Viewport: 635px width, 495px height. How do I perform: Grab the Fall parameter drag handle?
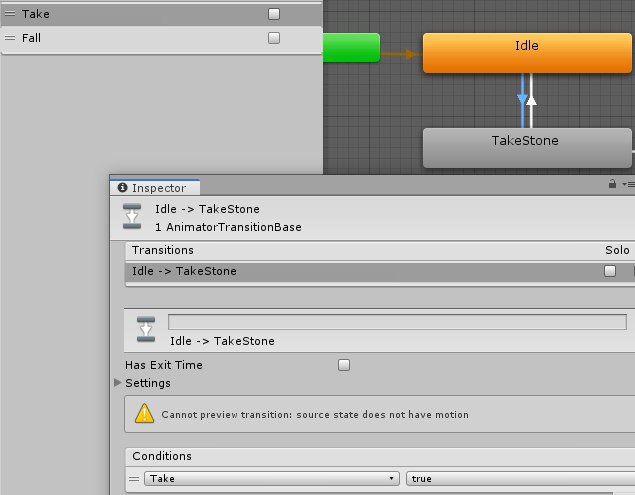(10, 38)
